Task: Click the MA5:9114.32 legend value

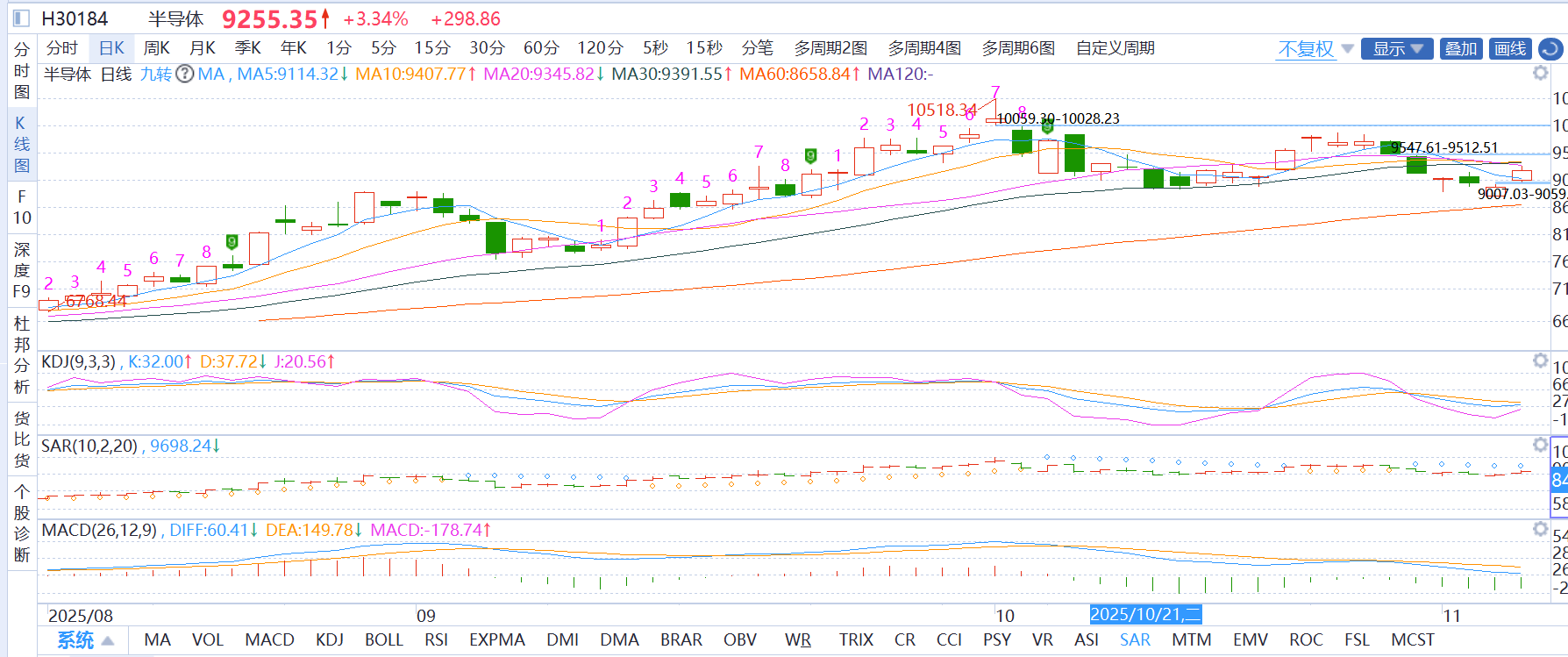Action: 293,74
